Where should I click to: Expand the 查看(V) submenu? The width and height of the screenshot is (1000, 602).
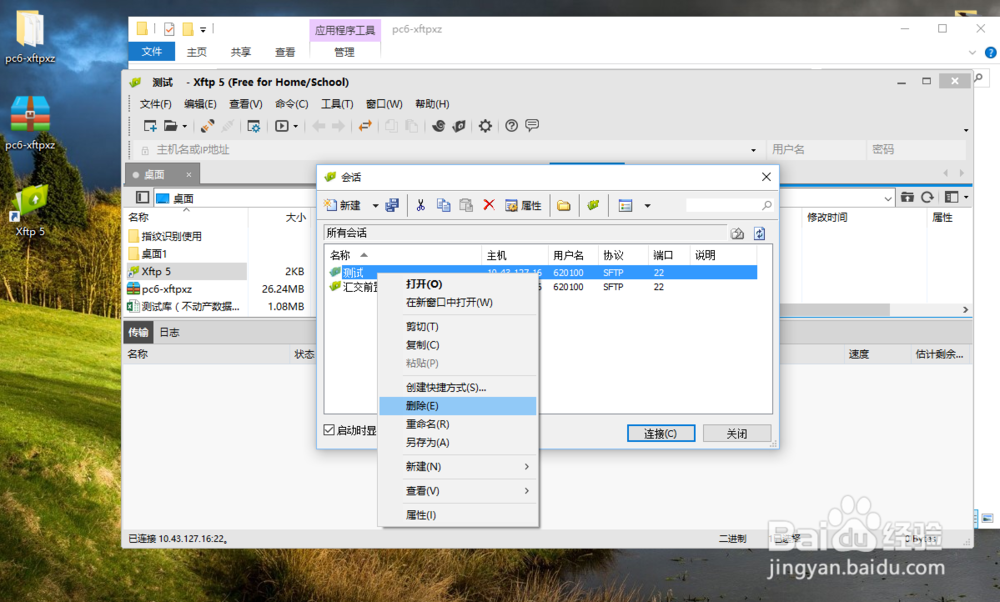click(x=459, y=490)
